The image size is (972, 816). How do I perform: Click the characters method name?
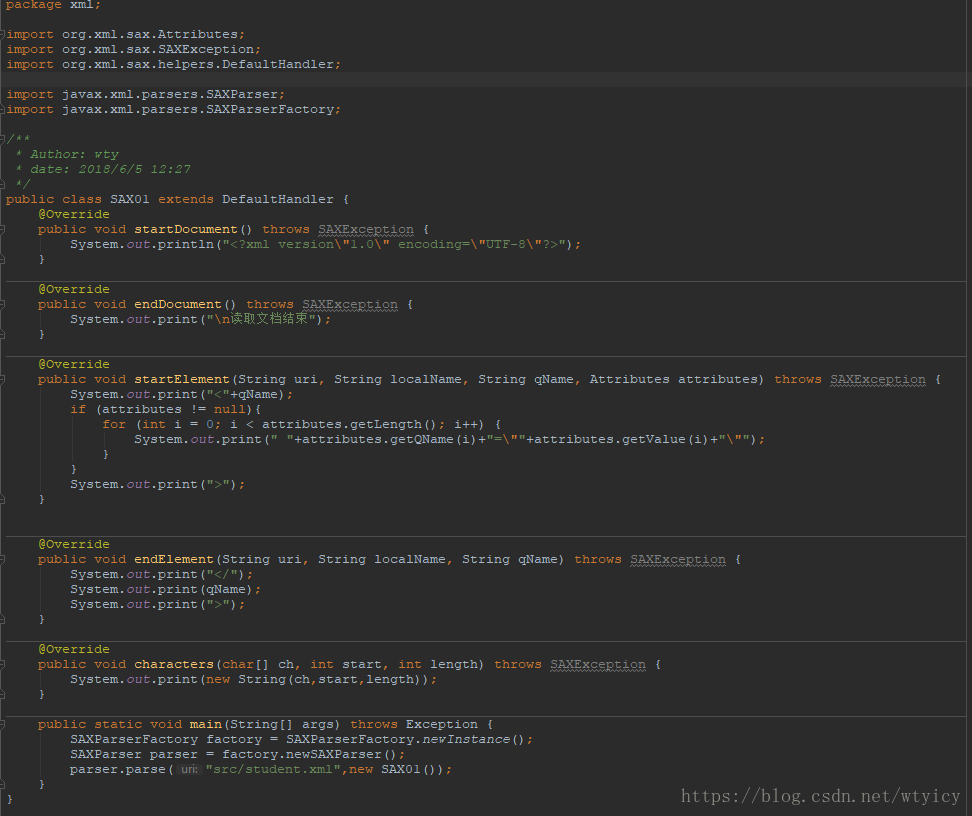pos(174,664)
